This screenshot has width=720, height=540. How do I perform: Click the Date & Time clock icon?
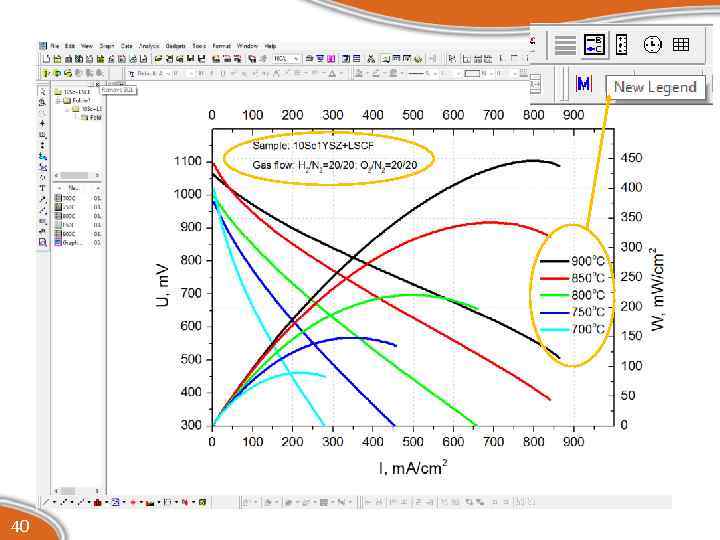652,45
